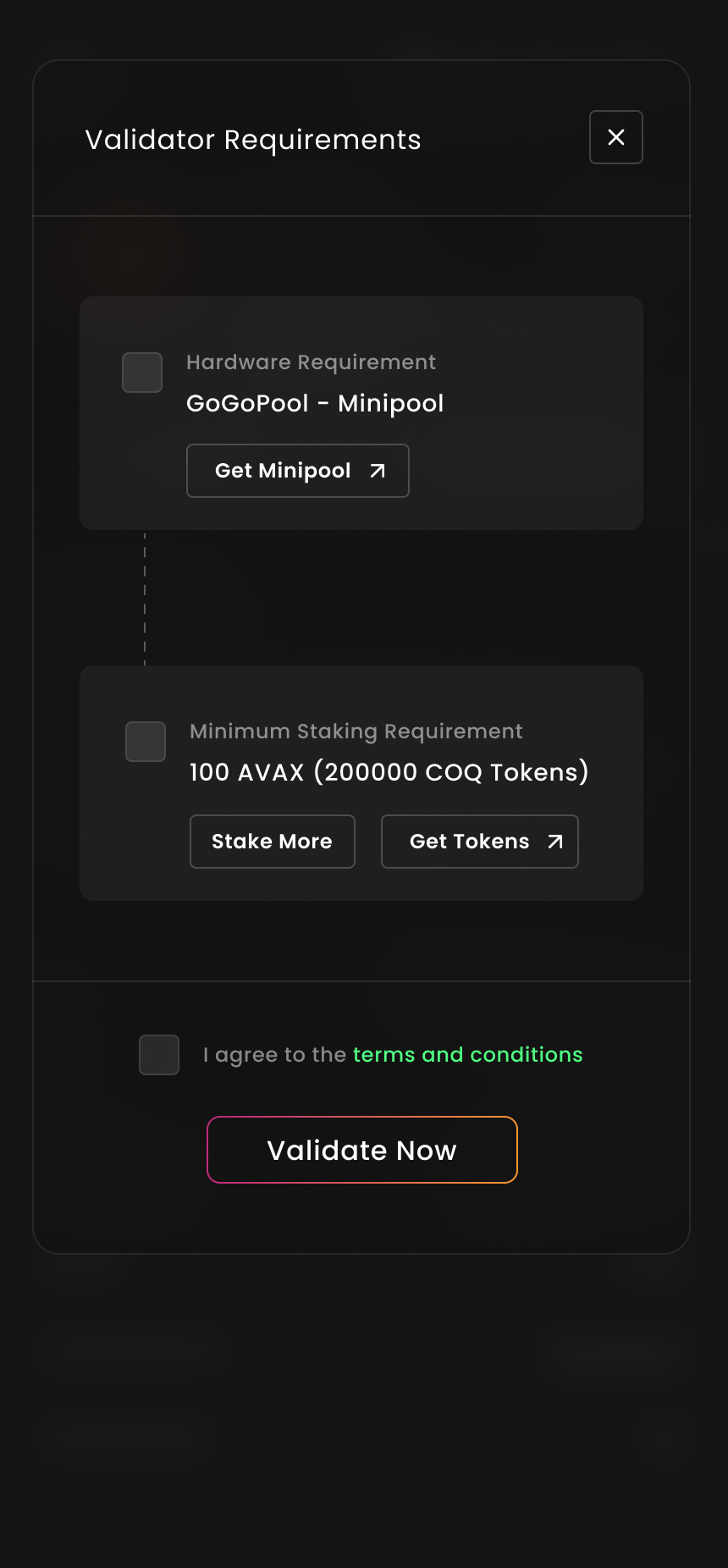
Task: Click the arrow icon in Get Minipool
Action: pos(378,471)
